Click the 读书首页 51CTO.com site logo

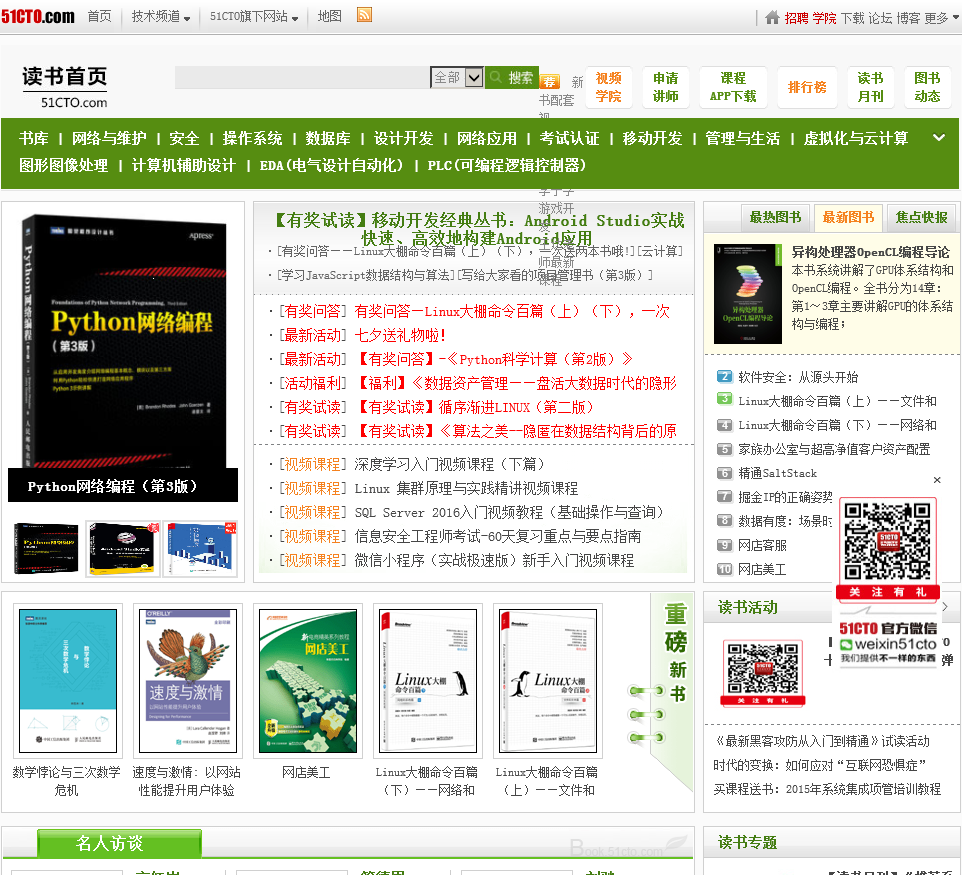(x=65, y=87)
